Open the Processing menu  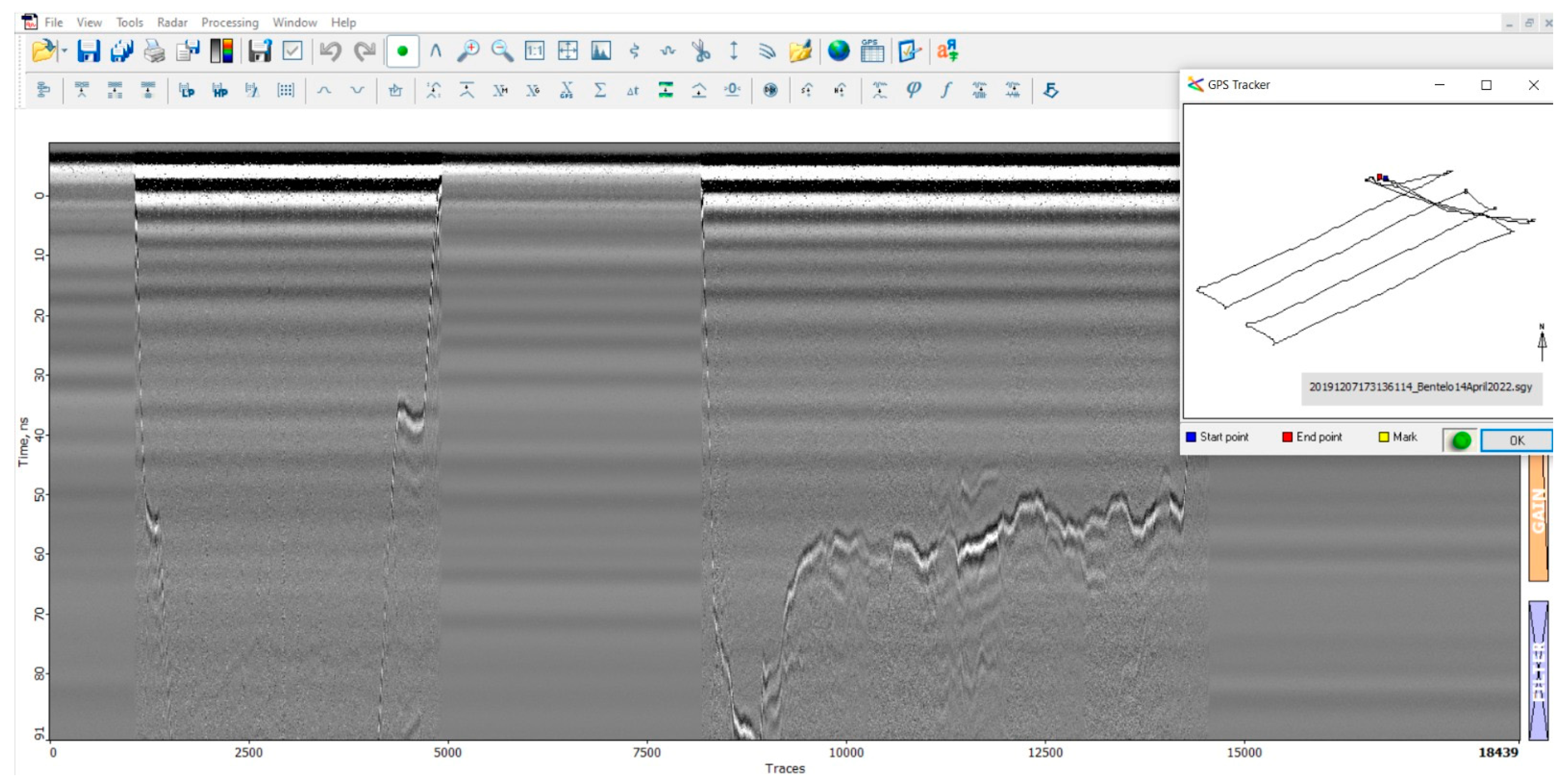[x=230, y=22]
